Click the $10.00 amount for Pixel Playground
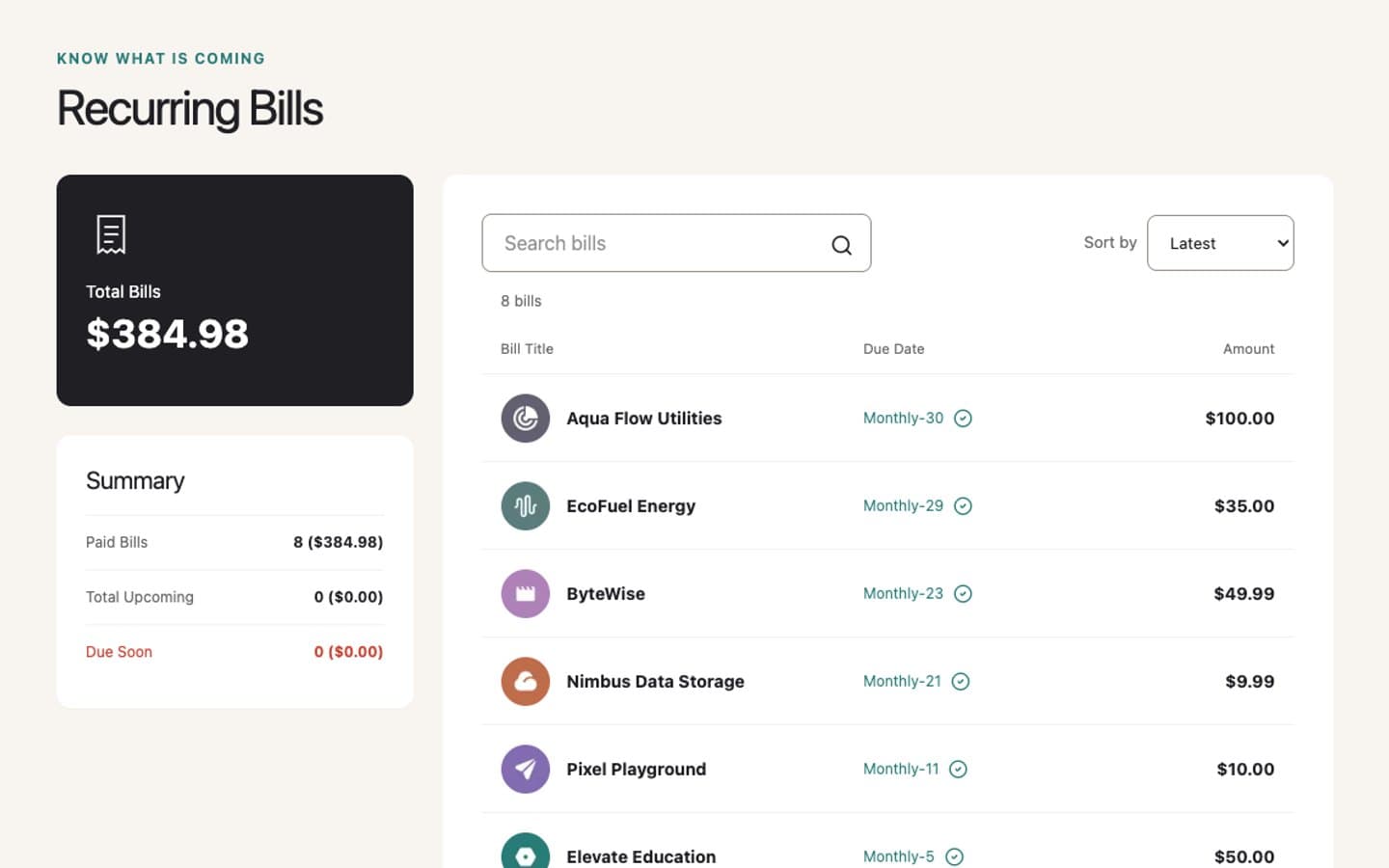The width and height of the screenshot is (1389, 868). pos(1245,770)
